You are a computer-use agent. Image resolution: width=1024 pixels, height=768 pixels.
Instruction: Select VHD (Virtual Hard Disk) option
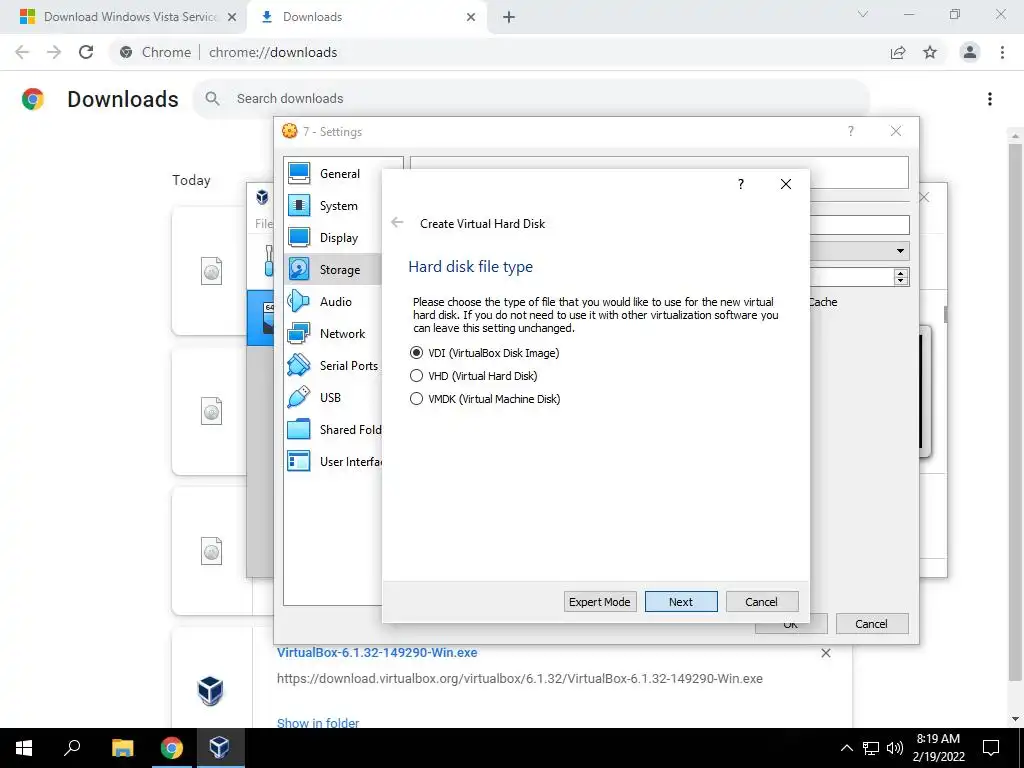pos(473,376)
